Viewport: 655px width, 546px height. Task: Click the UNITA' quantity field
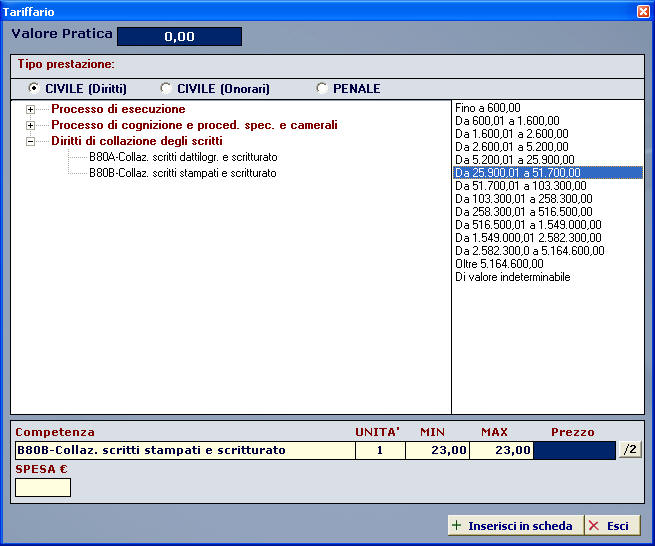[x=380, y=450]
